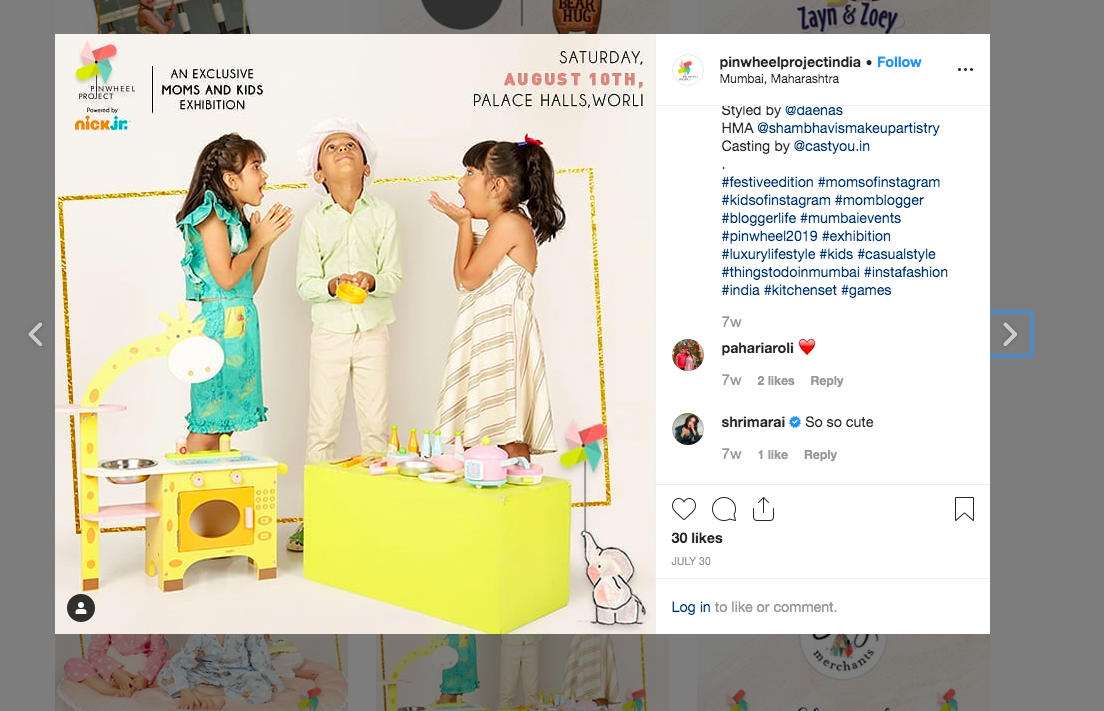This screenshot has height=711, width=1104.
Task: Follow pinwheelprojectindia account
Action: click(x=899, y=62)
